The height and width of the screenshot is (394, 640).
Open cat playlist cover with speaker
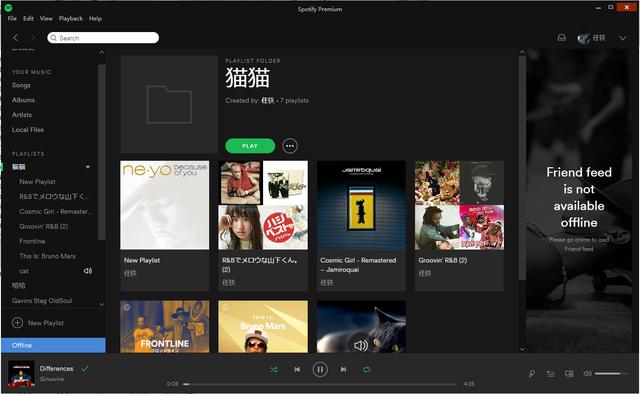tap(361, 327)
